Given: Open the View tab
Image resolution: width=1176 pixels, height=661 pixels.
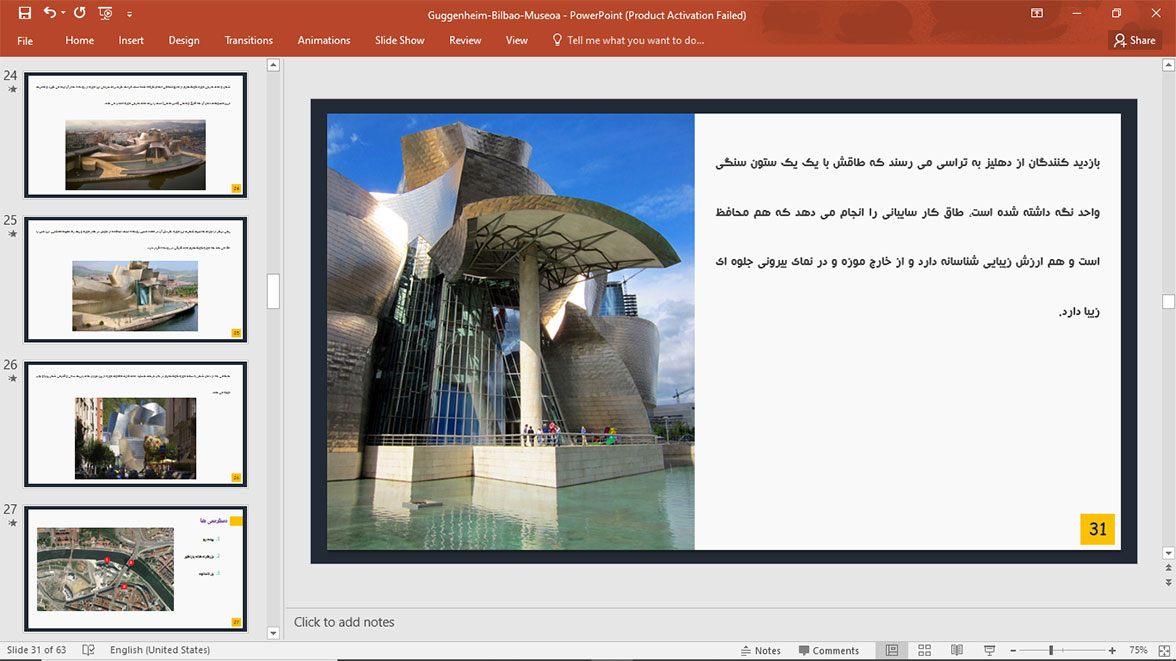Looking at the screenshot, I should [x=517, y=41].
